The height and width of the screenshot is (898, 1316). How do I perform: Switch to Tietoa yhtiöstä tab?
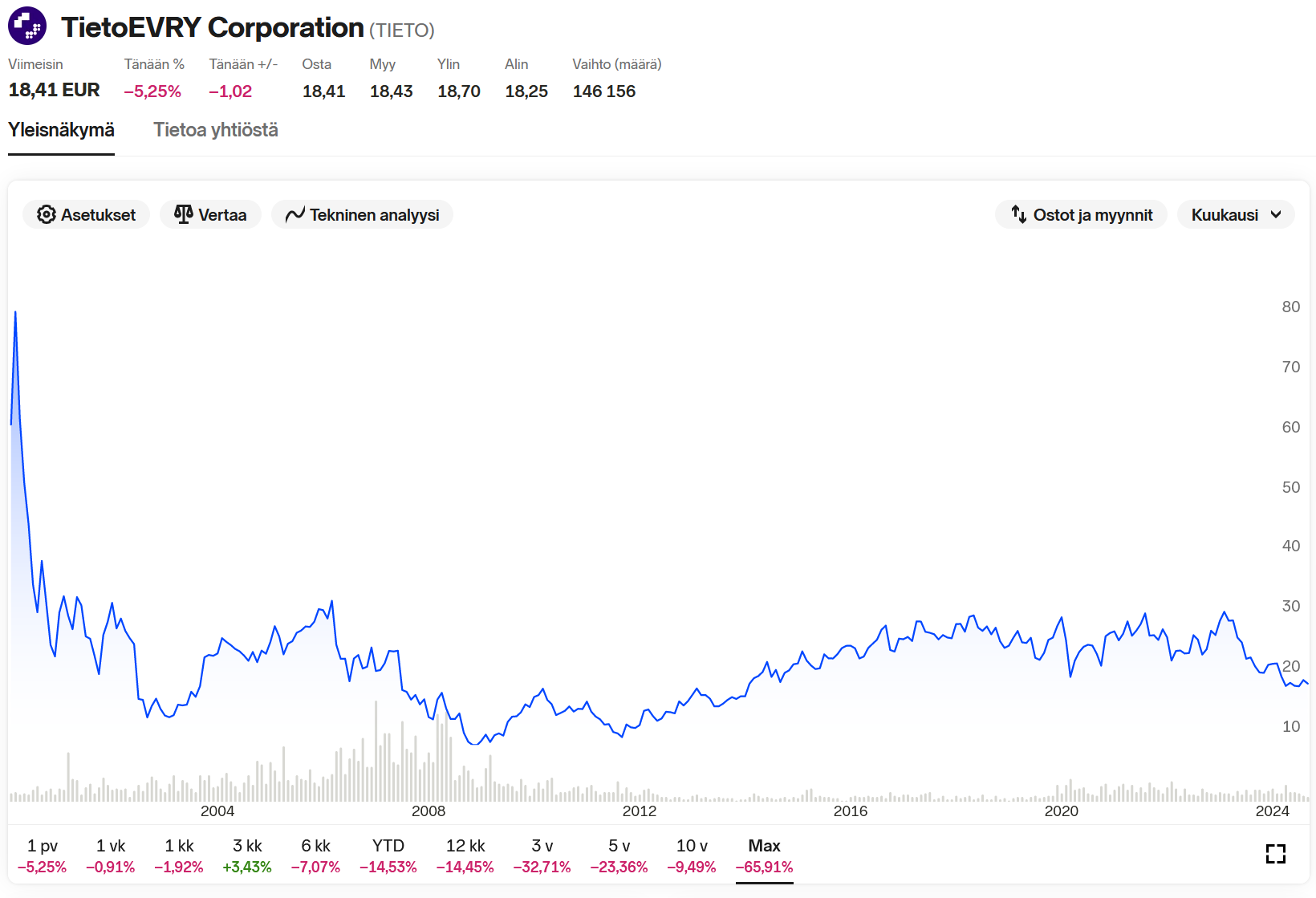[216, 130]
